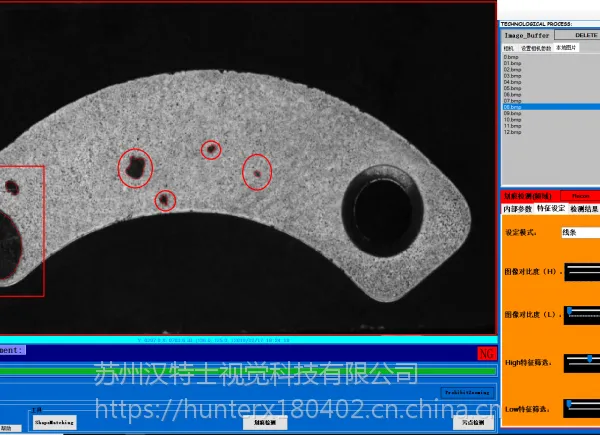Viewport: 600px width, 435px height.
Task: Adjust the 图像对比度 (H) slider
Action: click(x=582, y=272)
